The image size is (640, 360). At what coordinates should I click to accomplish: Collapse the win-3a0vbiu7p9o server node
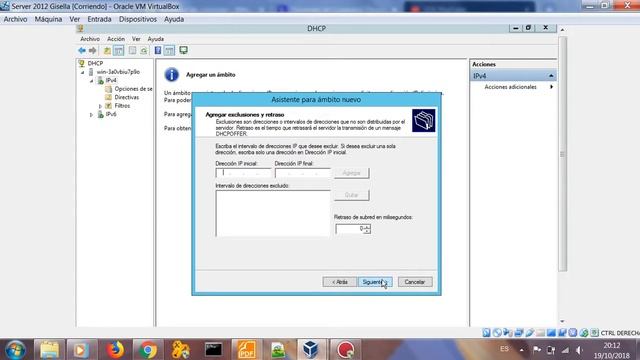[83, 72]
